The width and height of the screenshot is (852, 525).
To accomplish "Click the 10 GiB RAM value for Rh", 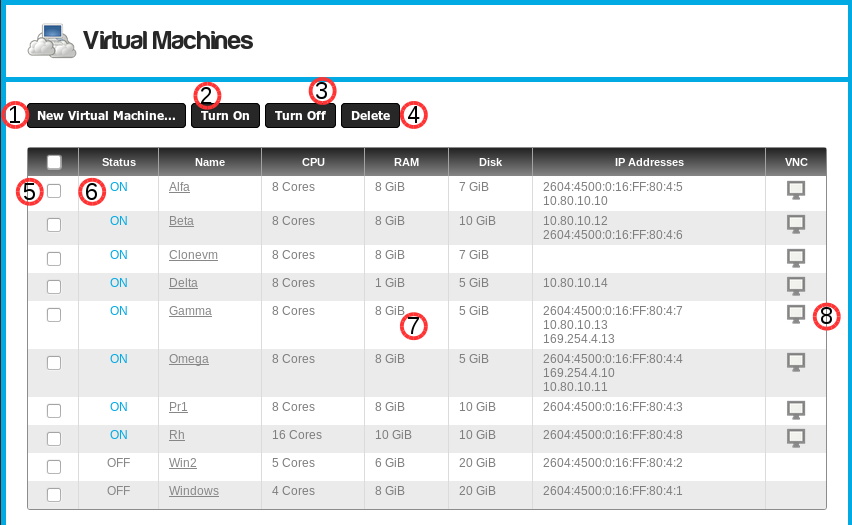I will pos(393,435).
